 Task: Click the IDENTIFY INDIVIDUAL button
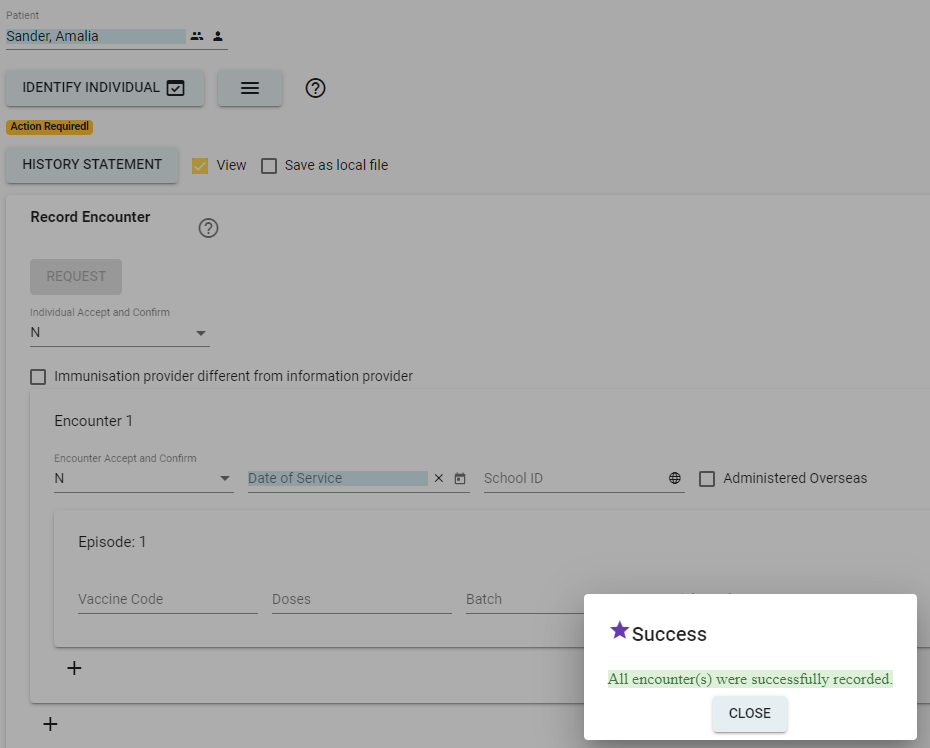pyautogui.click(x=105, y=88)
